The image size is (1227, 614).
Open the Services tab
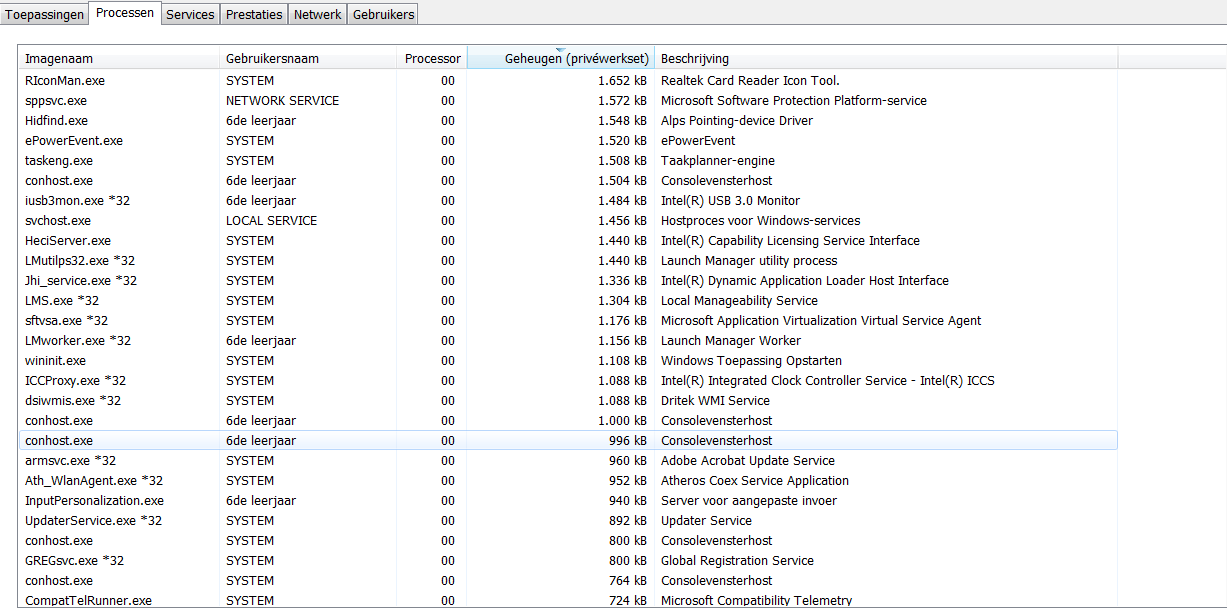(190, 15)
